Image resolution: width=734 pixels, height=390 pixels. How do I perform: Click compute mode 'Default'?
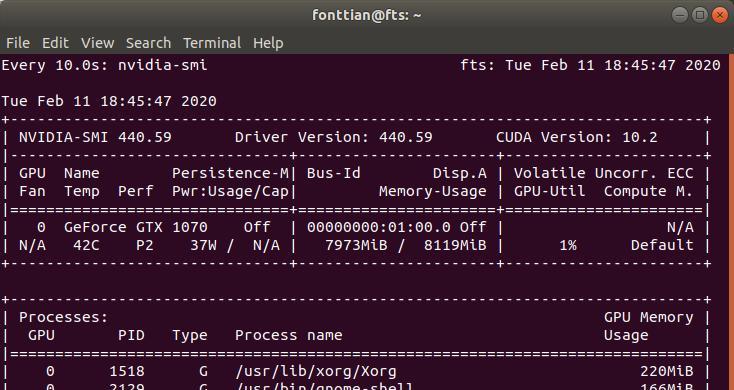tap(662, 245)
